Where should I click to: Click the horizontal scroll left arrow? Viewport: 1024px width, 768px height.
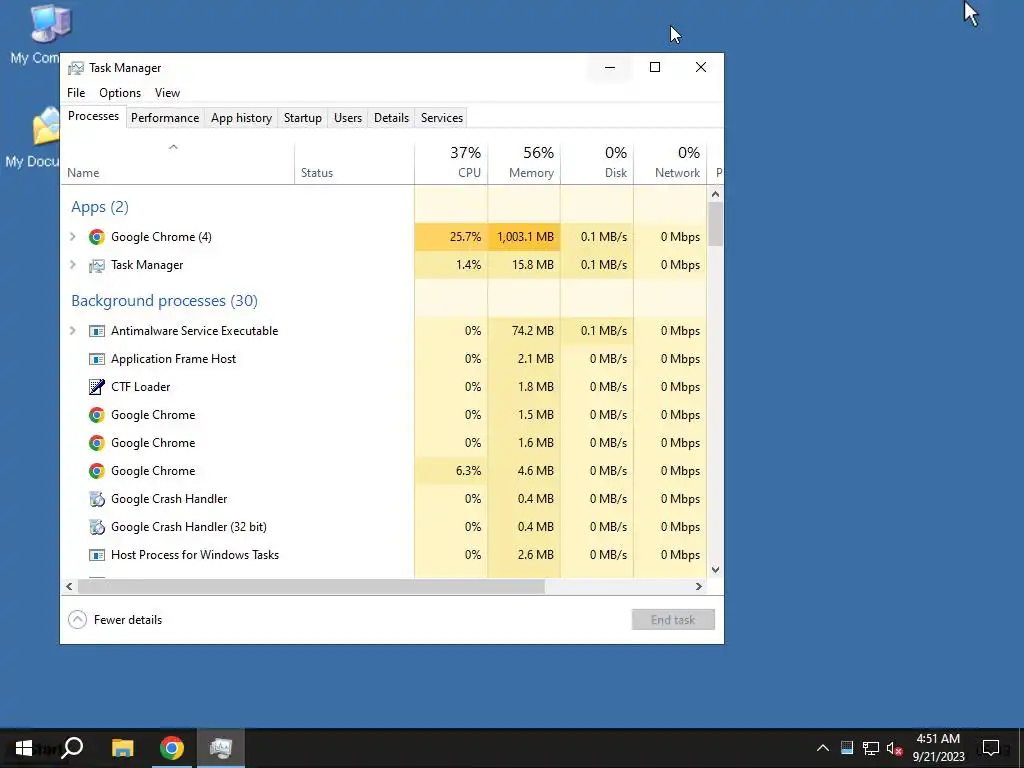click(69, 586)
